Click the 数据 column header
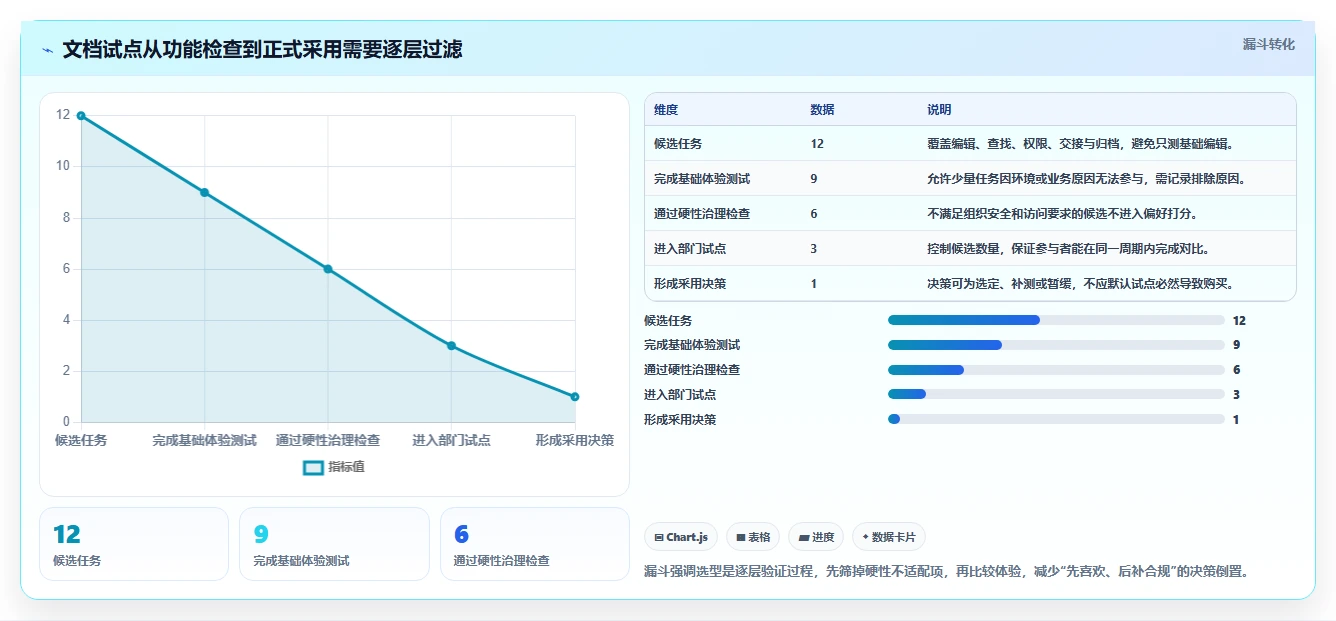The image size is (1336, 621). click(x=822, y=110)
